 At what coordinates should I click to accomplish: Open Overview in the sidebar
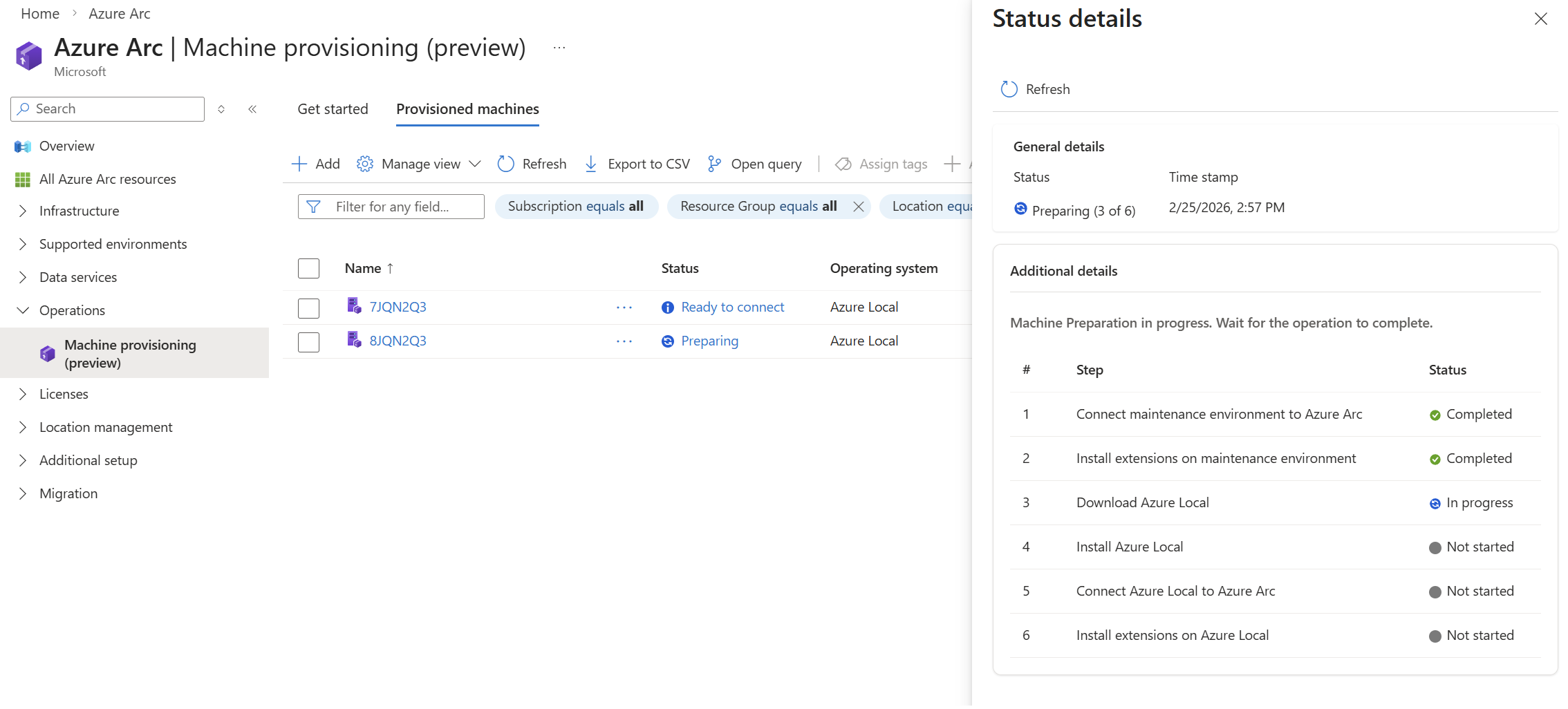point(66,146)
